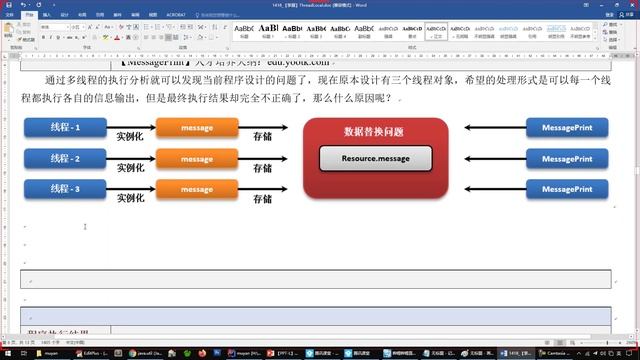Clear all formatting with the eraser icon
The image size is (640, 360).
pos(121,27)
